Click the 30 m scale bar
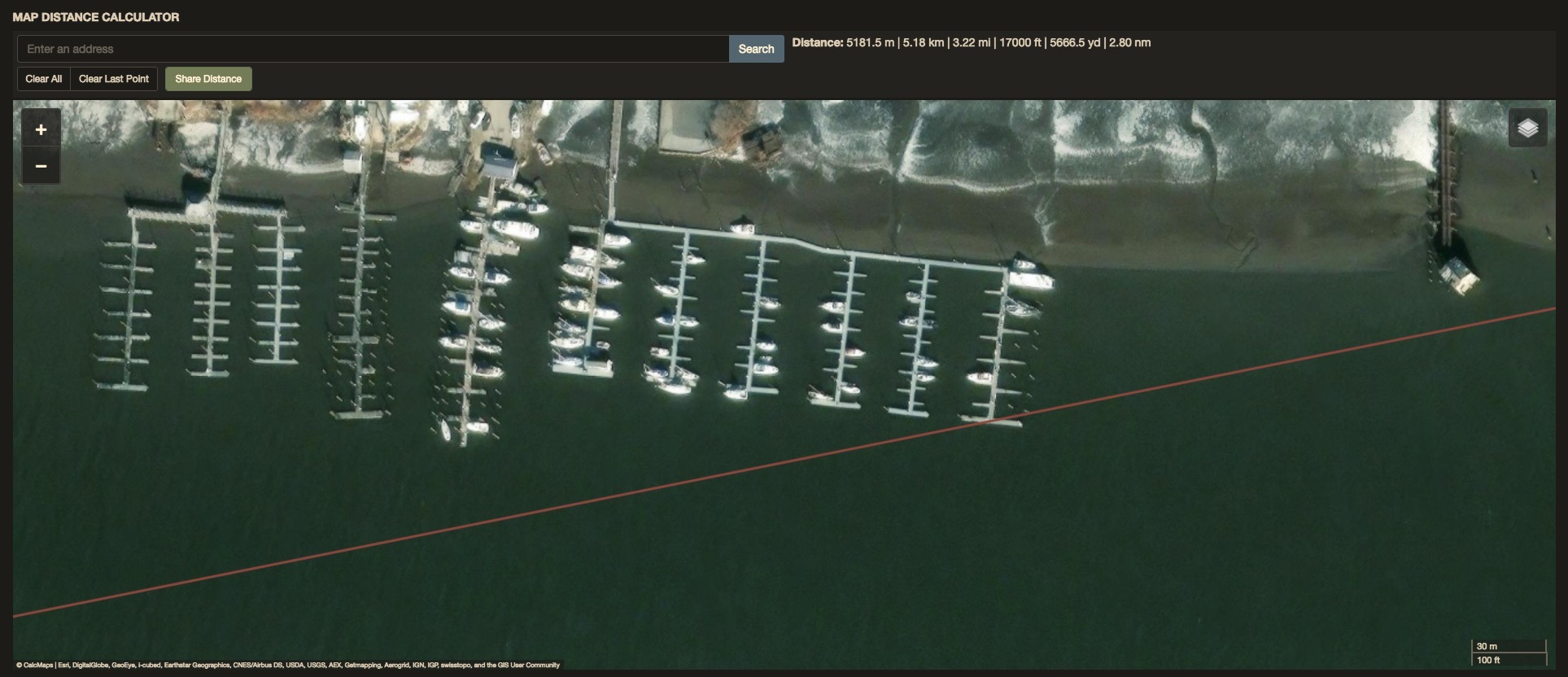This screenshot has height=677, width=1568. (1509, 646)
